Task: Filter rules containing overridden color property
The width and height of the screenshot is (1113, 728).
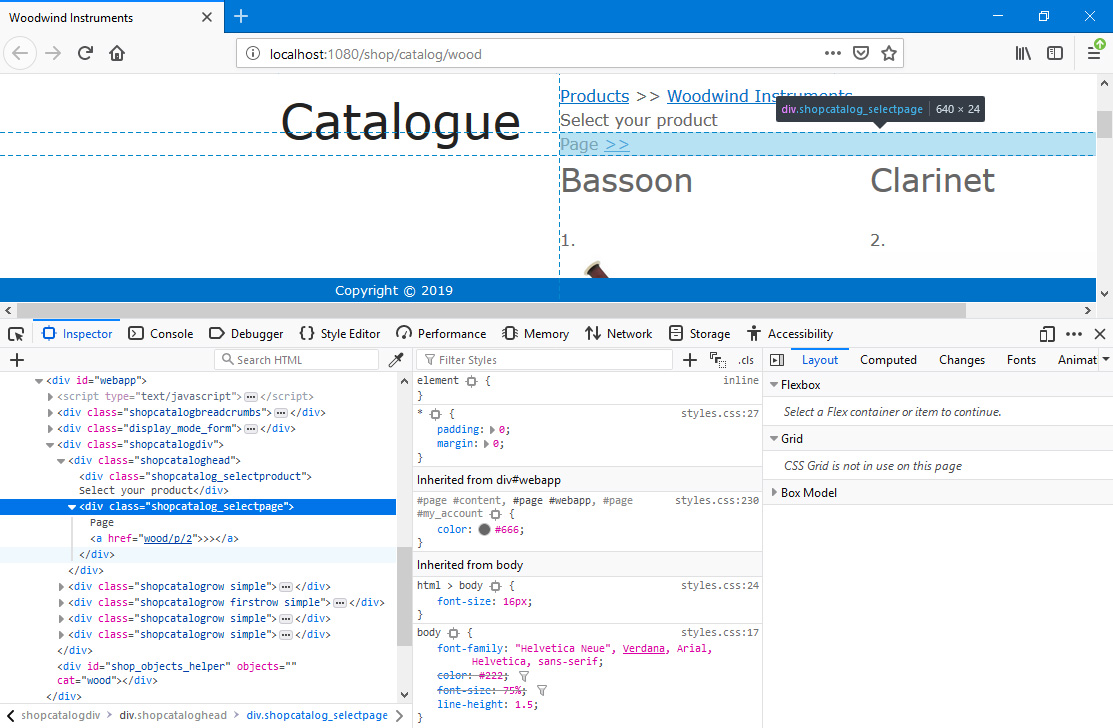Action: [524, 676]
